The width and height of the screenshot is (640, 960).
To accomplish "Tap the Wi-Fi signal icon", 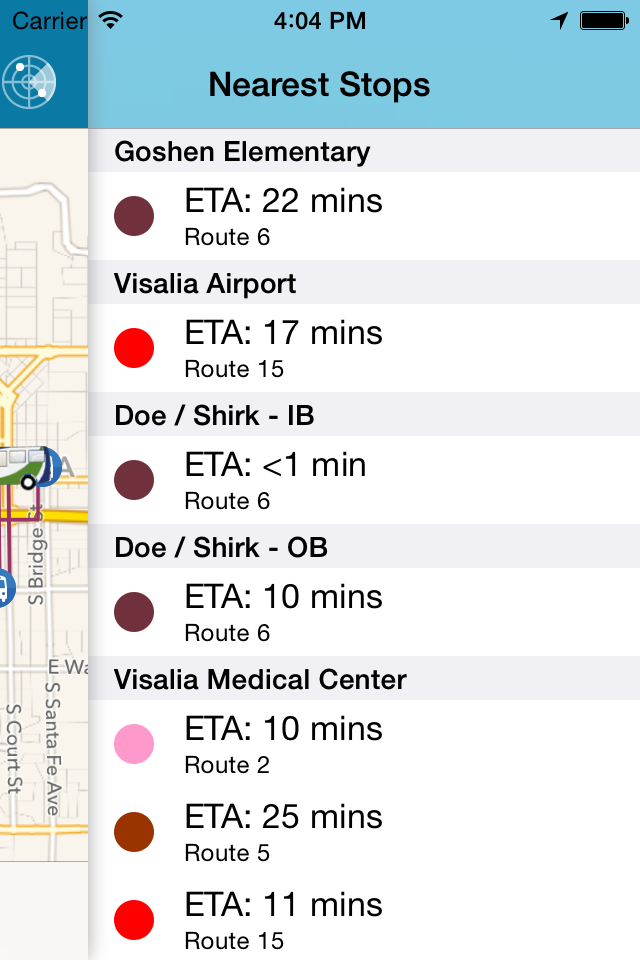I will pyautogui.click(x=111, y=21).
